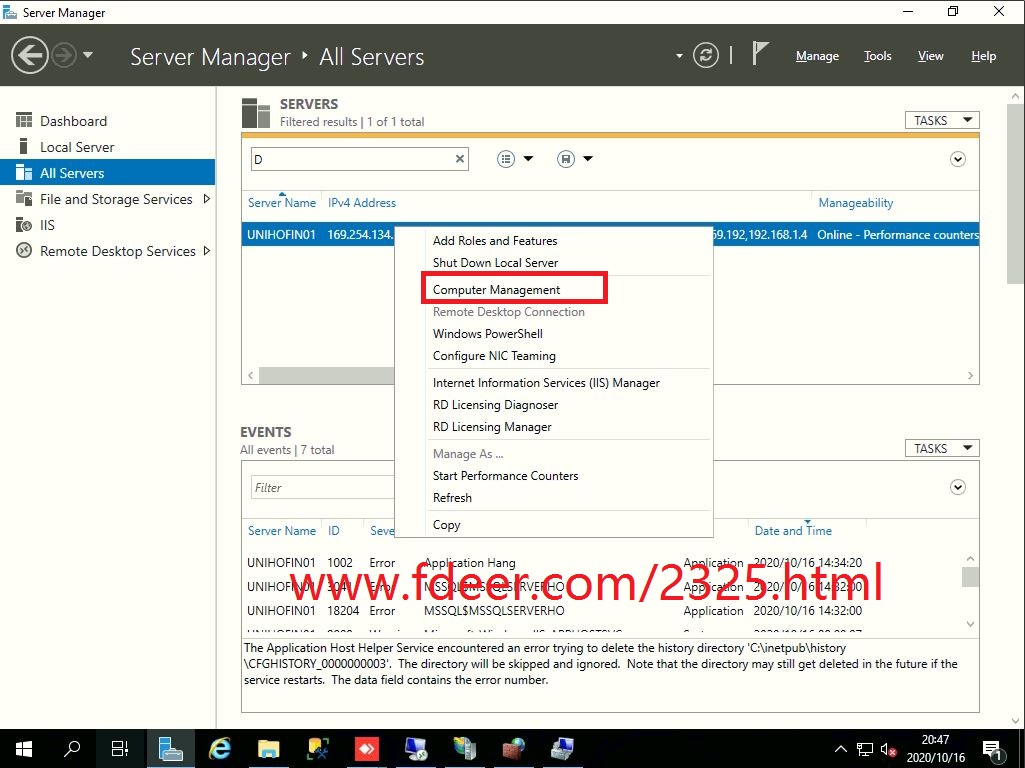Viewport: 1025px width, 768px height.
Task: Expand the Events filter options chevron
Action: [x=958, y=488]
